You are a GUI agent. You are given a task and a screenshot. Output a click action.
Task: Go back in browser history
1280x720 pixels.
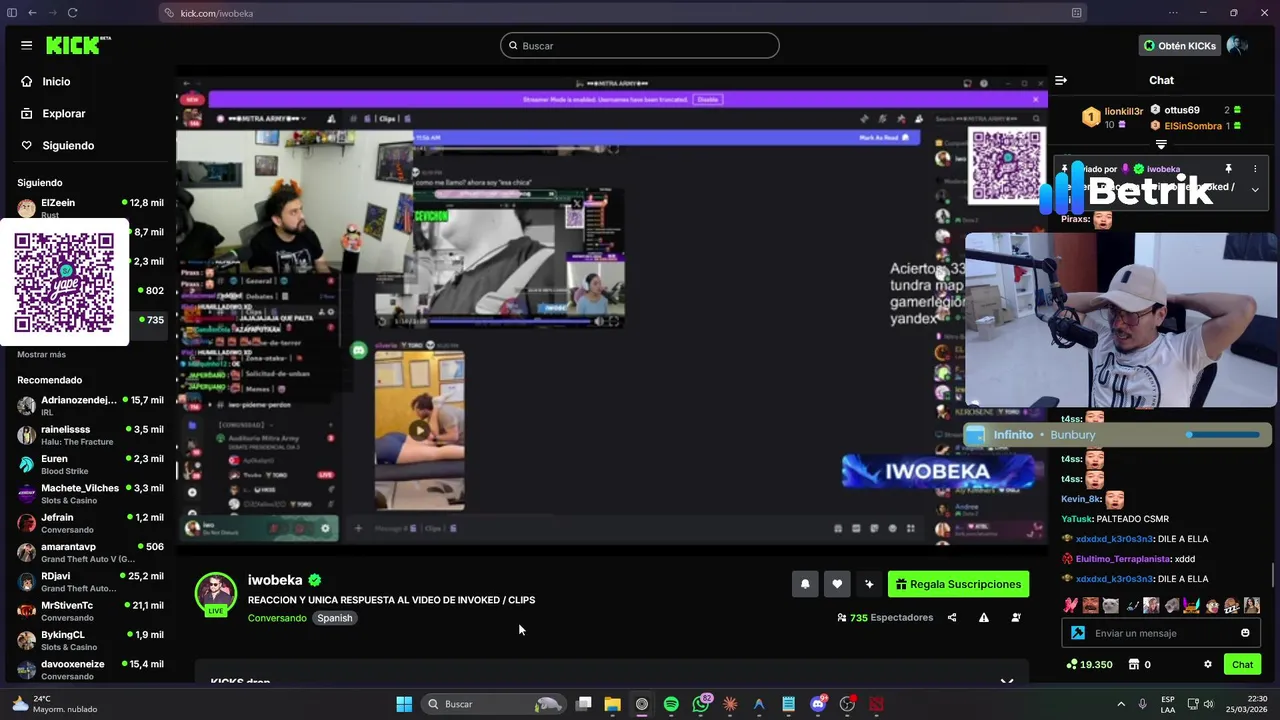[32, 13]
